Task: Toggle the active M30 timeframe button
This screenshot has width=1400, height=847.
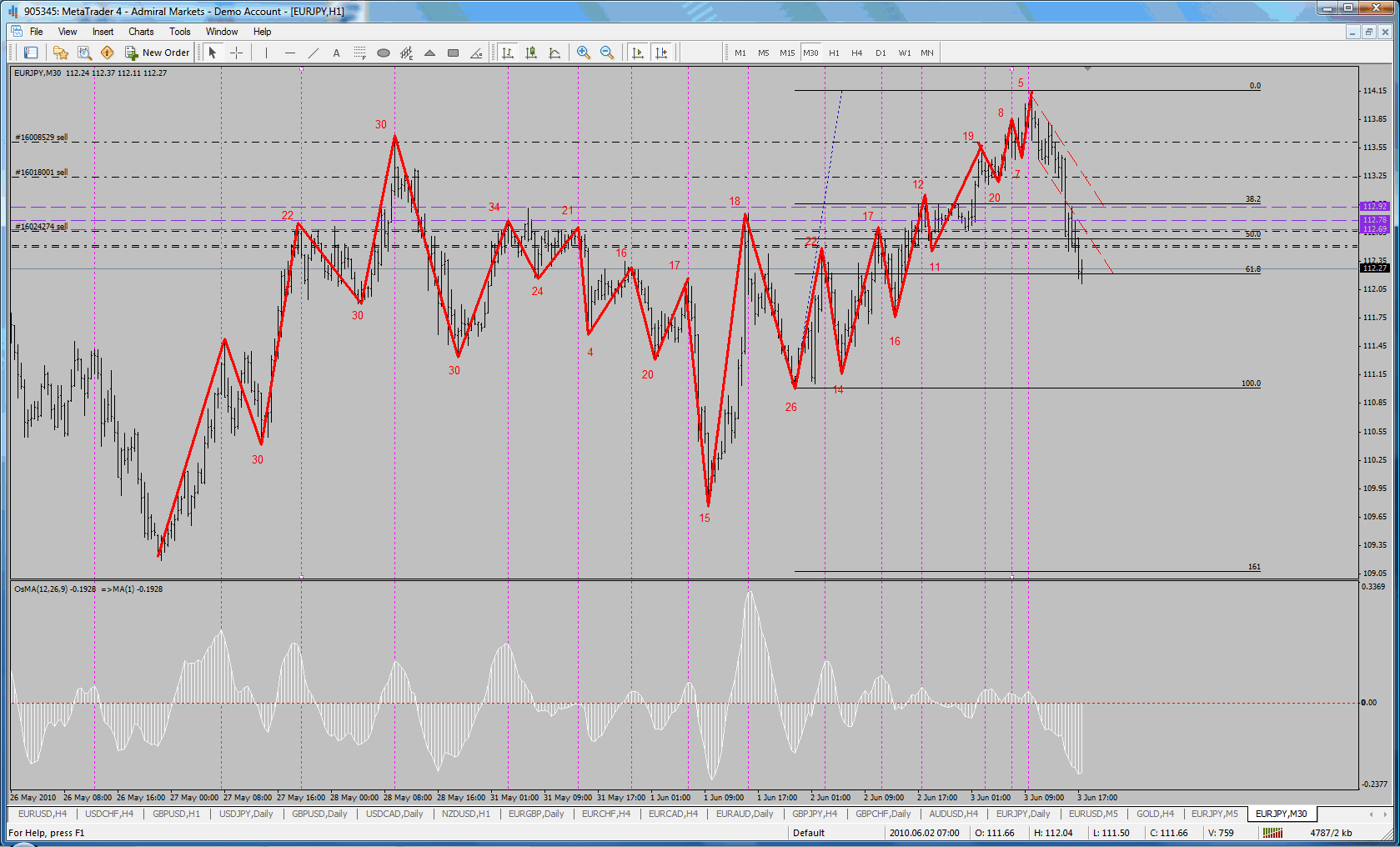Action: 810,53
